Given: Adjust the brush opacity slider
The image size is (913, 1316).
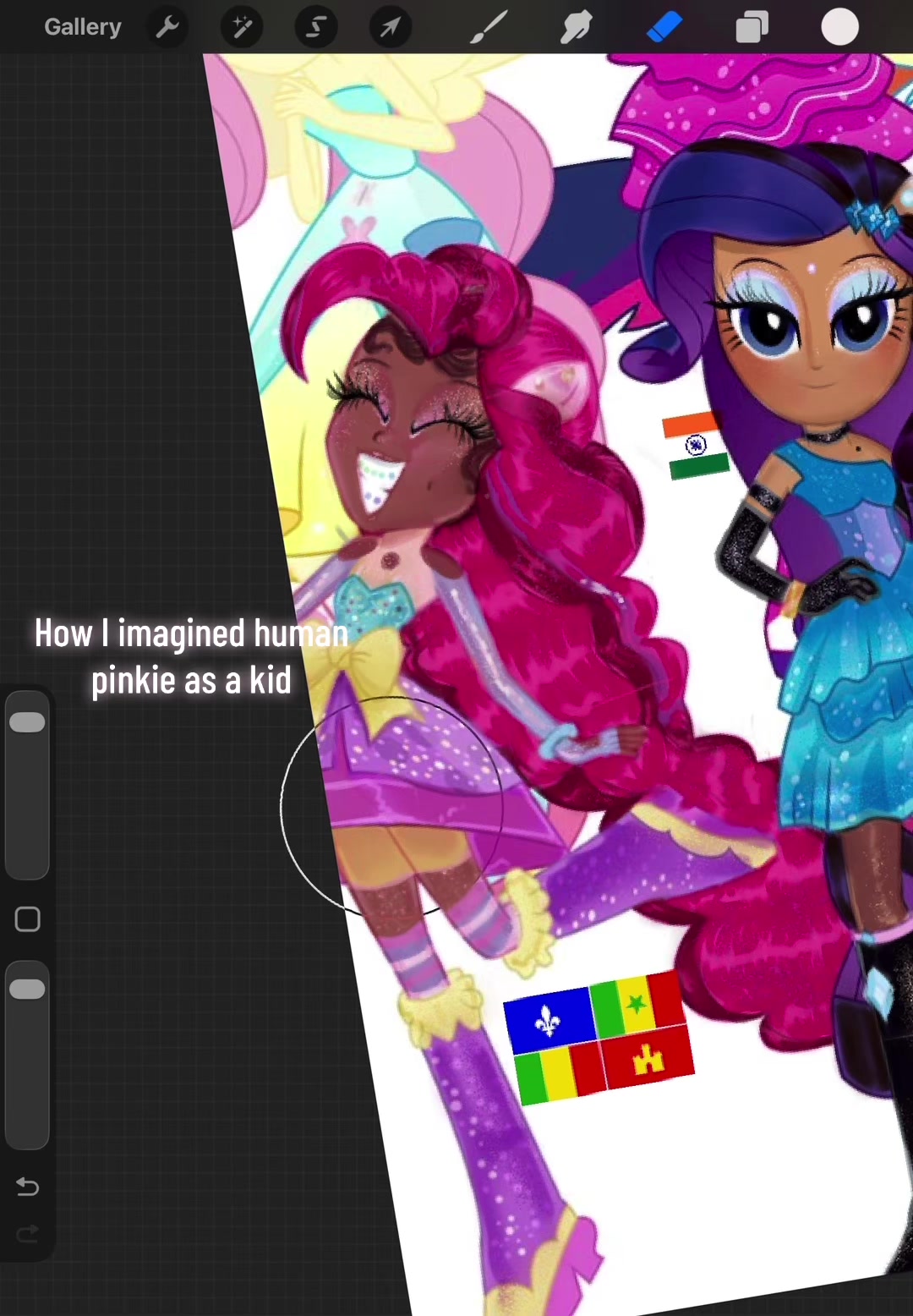Looking at the screenshot, I should pyautogui.click(x=27, y=1054).
